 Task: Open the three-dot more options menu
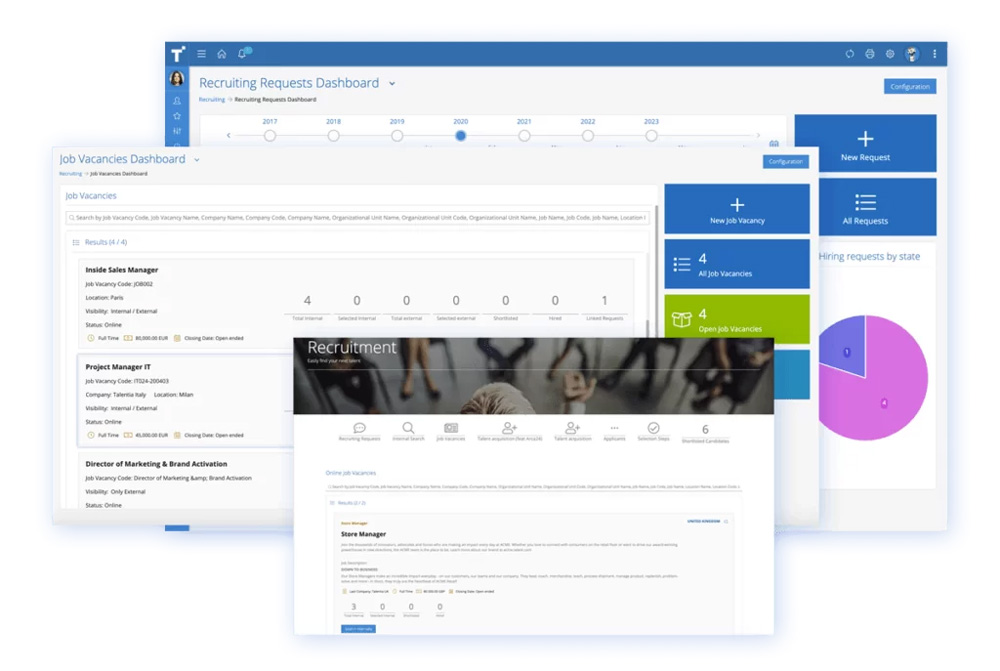pos(935,54)
